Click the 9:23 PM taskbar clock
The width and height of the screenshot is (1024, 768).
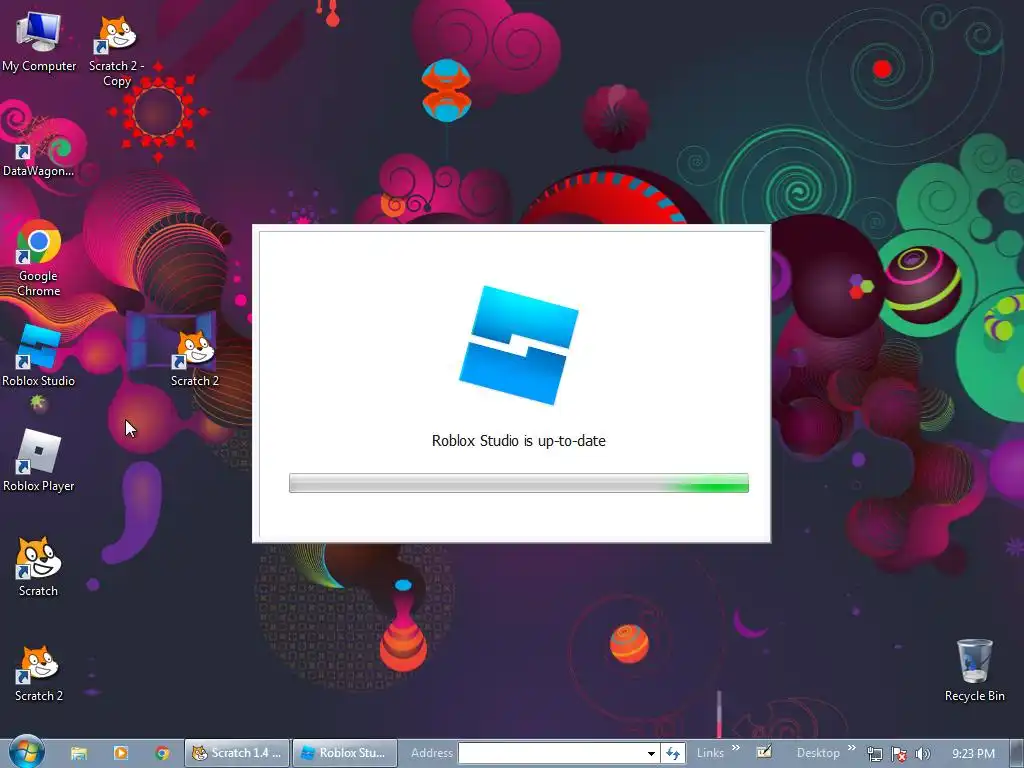pos(973,754)
